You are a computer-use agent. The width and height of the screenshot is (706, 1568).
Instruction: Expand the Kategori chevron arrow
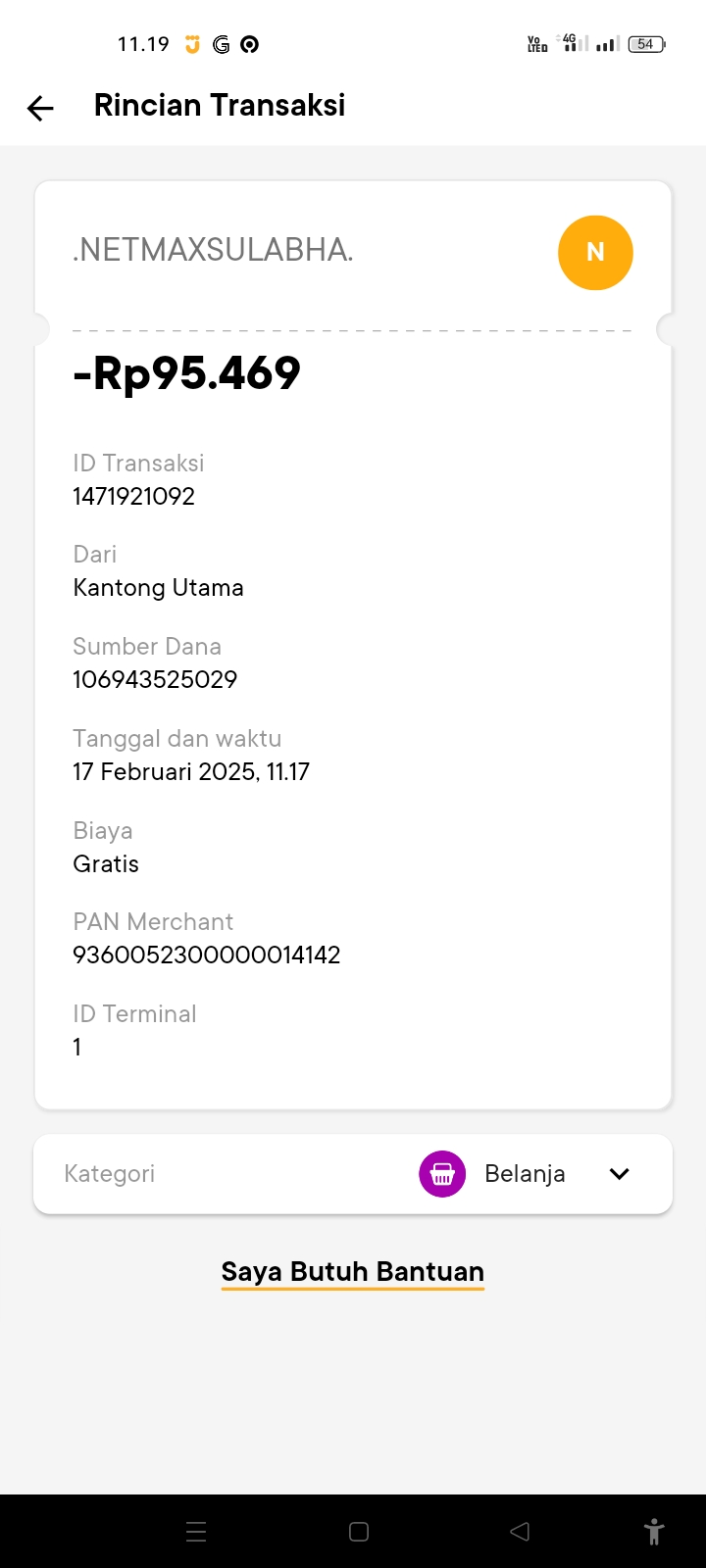pos(619,1174)
